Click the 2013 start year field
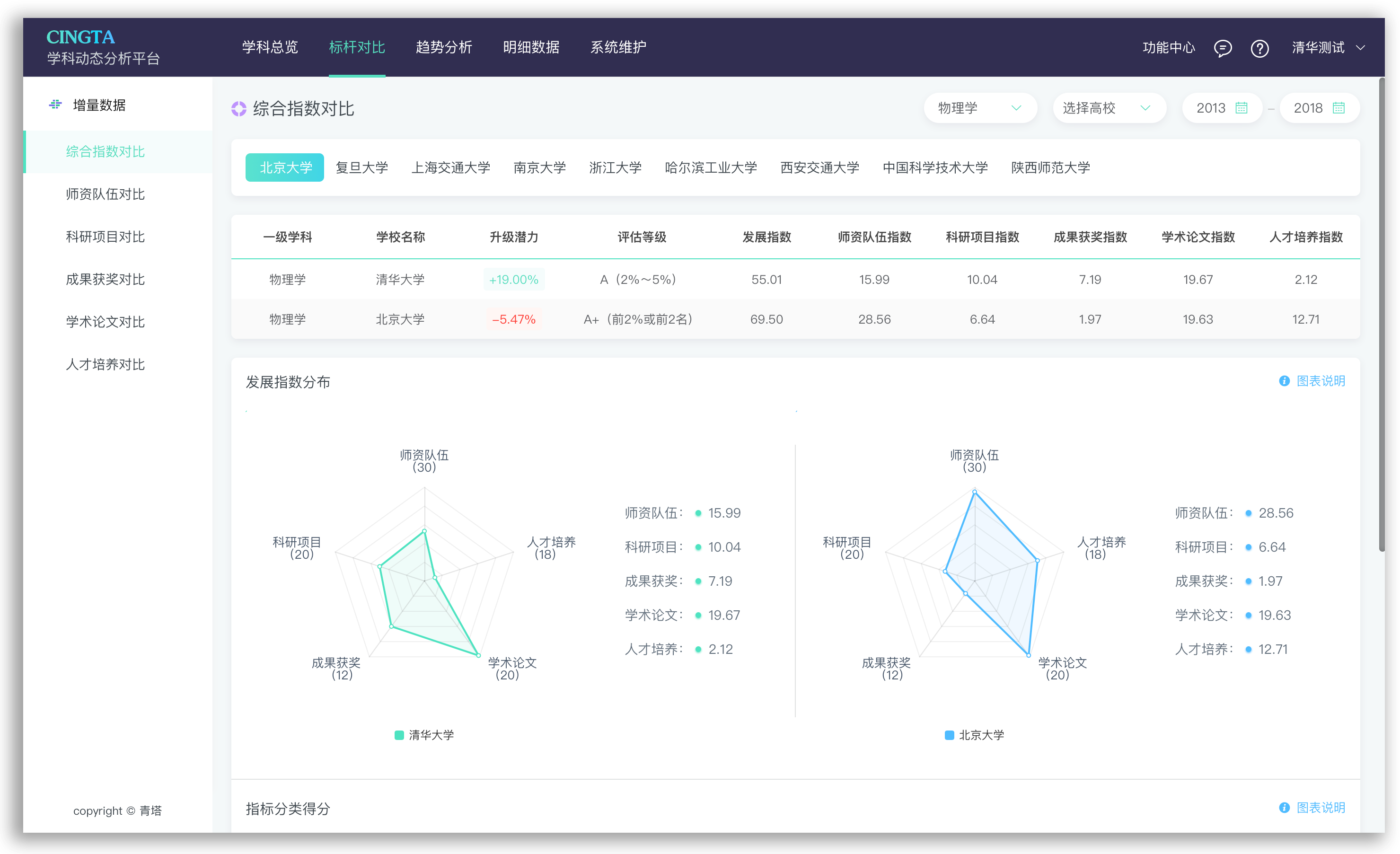Image resolution: width=1400 pixels, height=854 pixels. coord(1222,108)
